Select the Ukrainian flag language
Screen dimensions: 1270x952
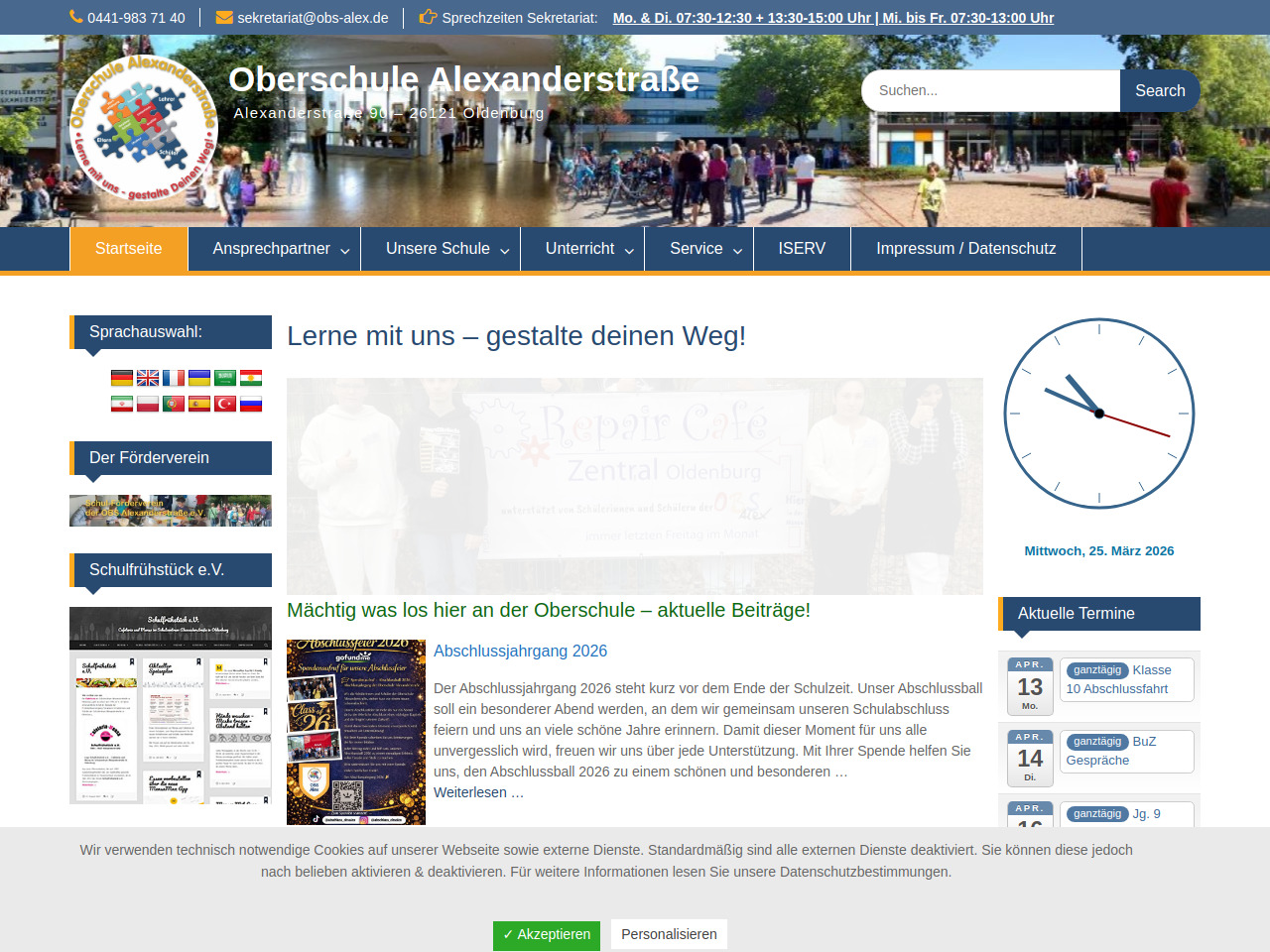coord(199,378)
